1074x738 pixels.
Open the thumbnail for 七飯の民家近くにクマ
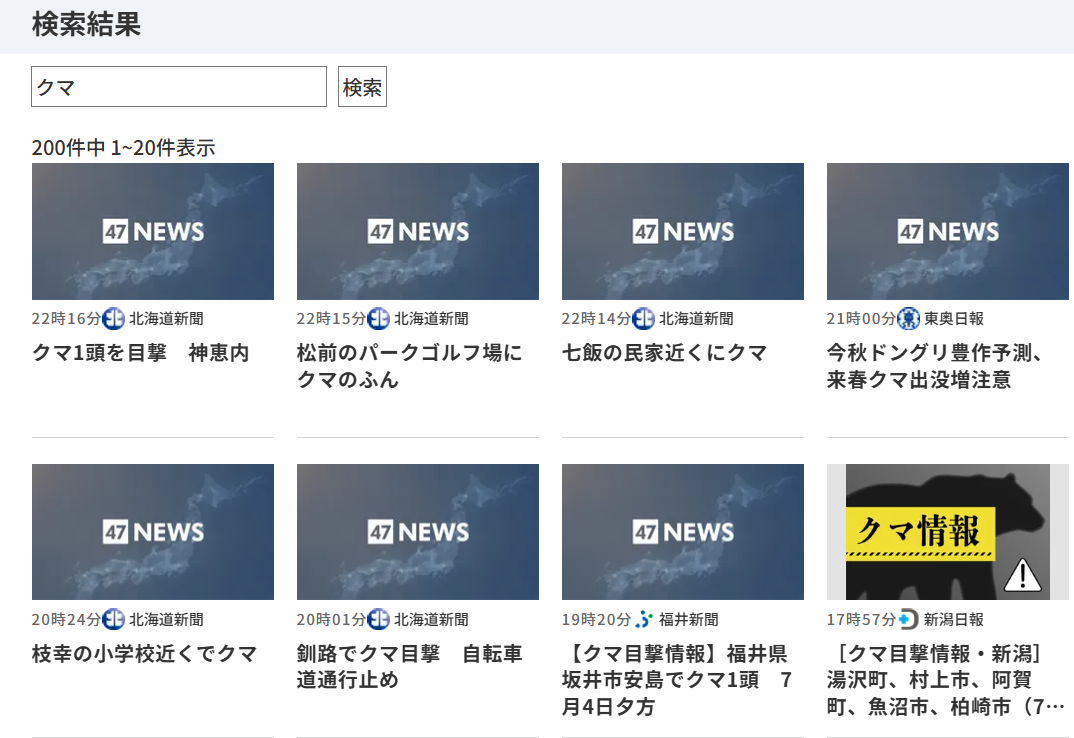tap(683, 232)
